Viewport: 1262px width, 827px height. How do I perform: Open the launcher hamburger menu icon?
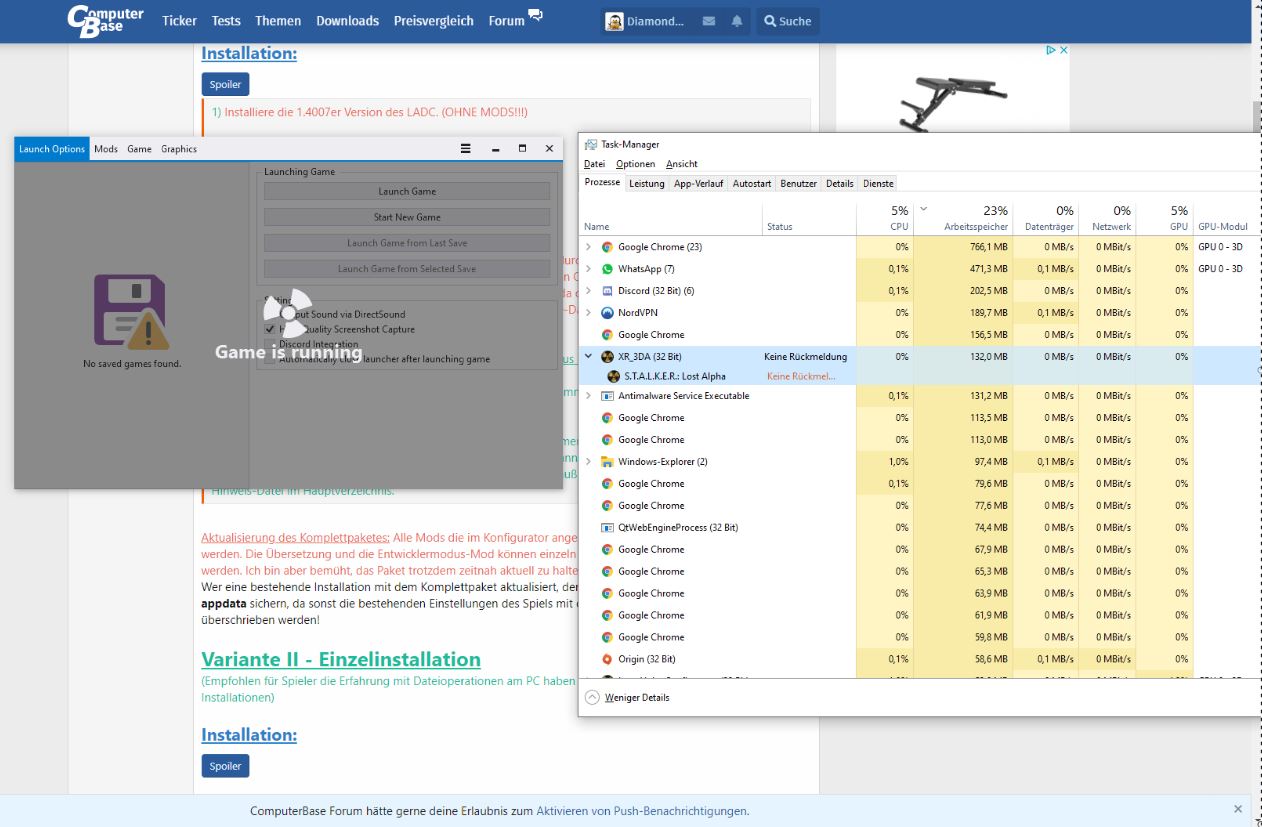[465, 148]
